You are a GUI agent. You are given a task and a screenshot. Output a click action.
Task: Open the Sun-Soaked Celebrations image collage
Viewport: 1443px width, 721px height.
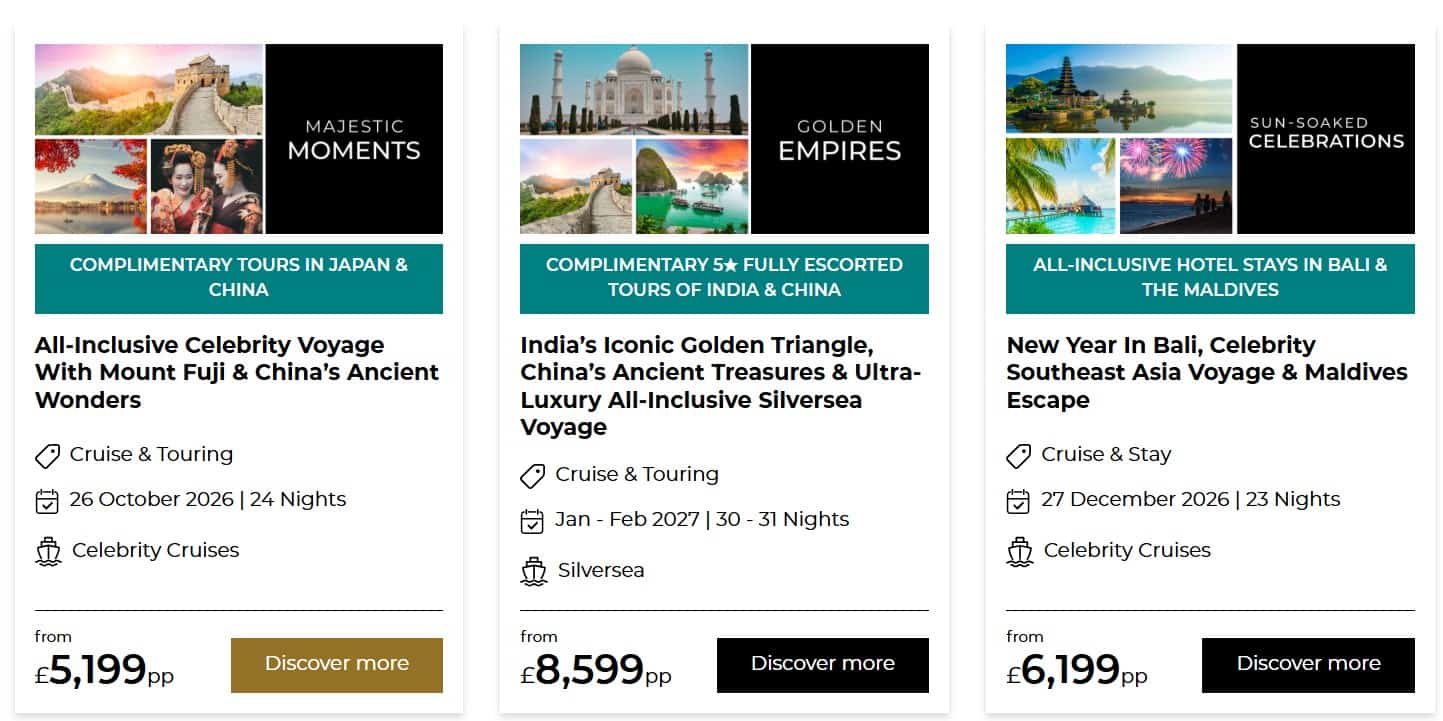click(x=1210, y=139)
